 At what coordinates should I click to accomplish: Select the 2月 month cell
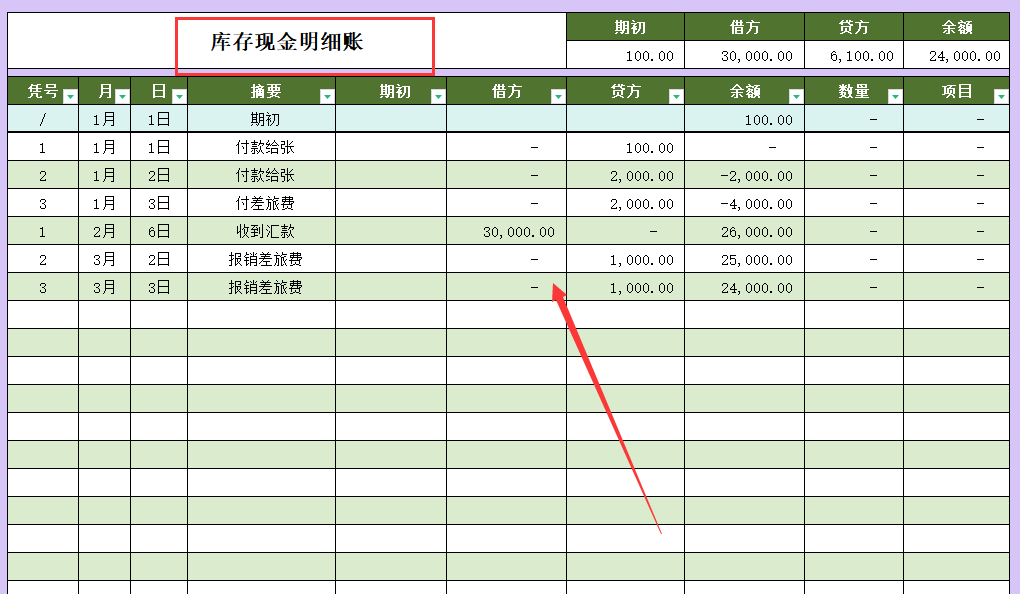point(104,232)
